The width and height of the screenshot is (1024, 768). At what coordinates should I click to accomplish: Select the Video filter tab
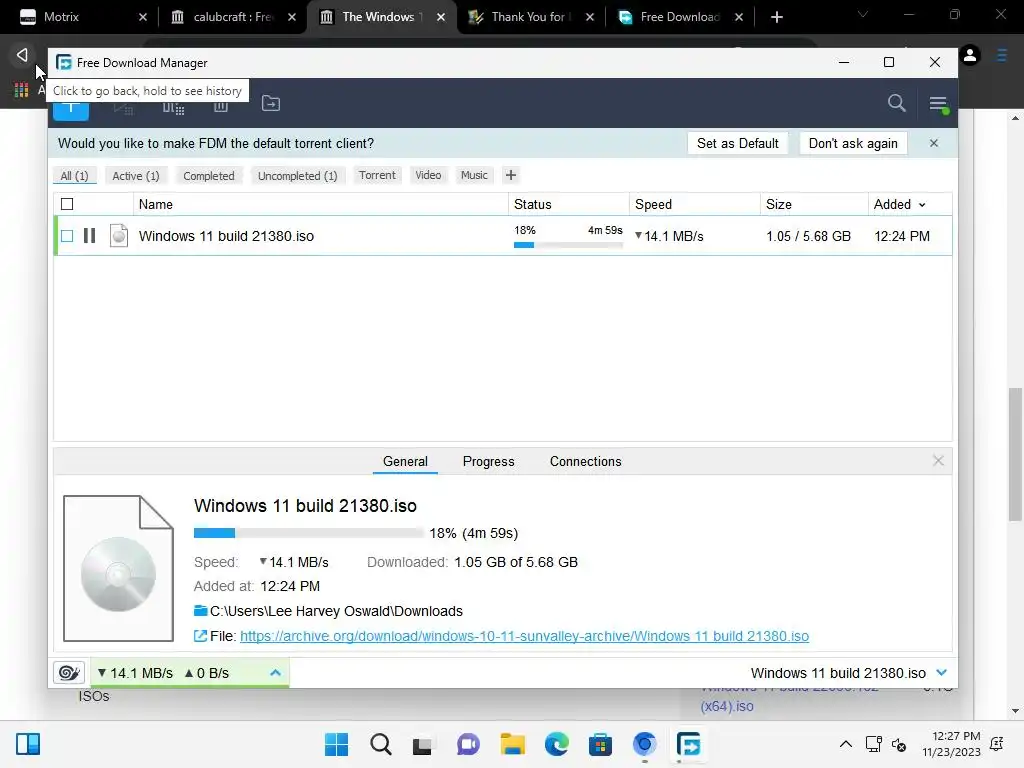[428, 175]
